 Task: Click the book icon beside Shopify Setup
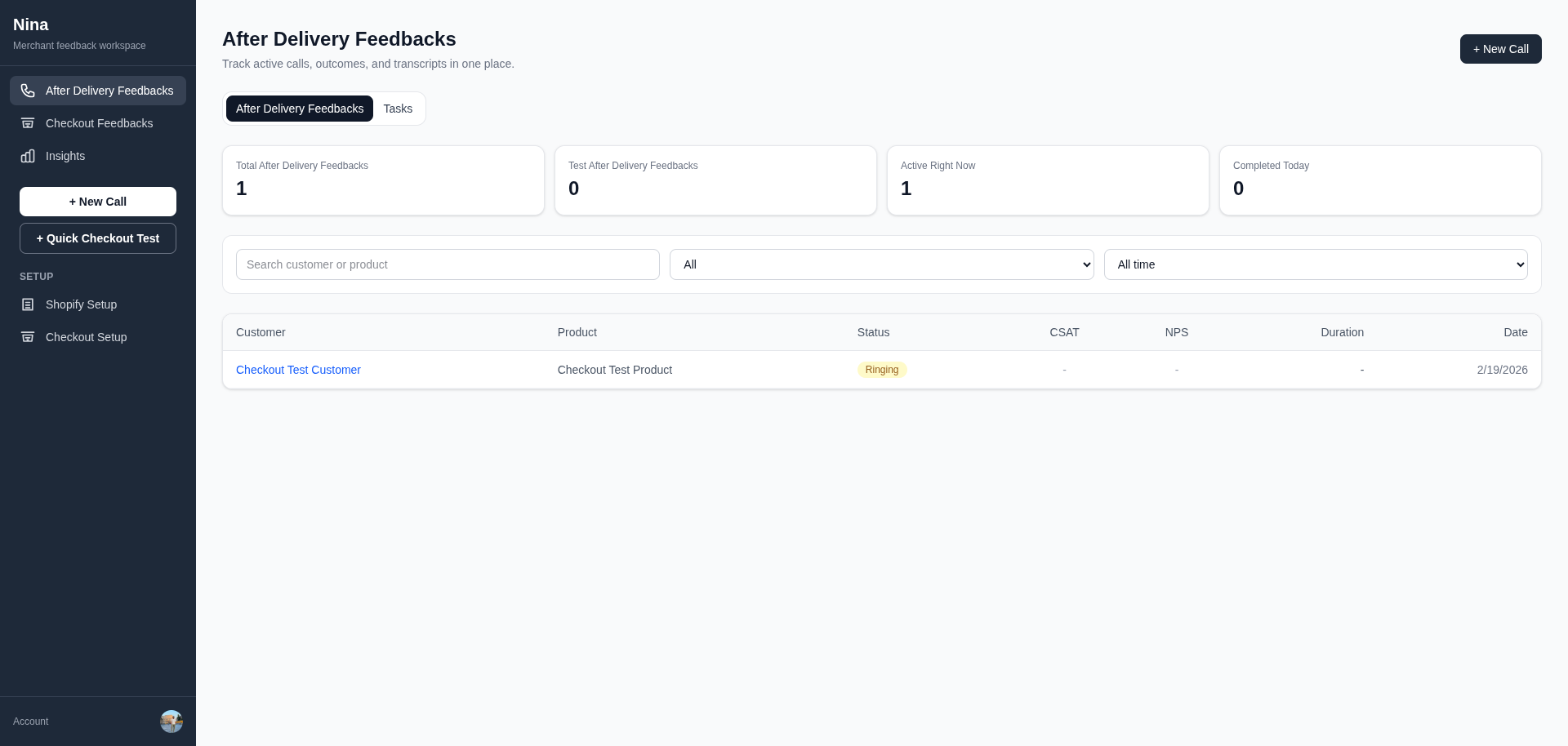[28, 304]
